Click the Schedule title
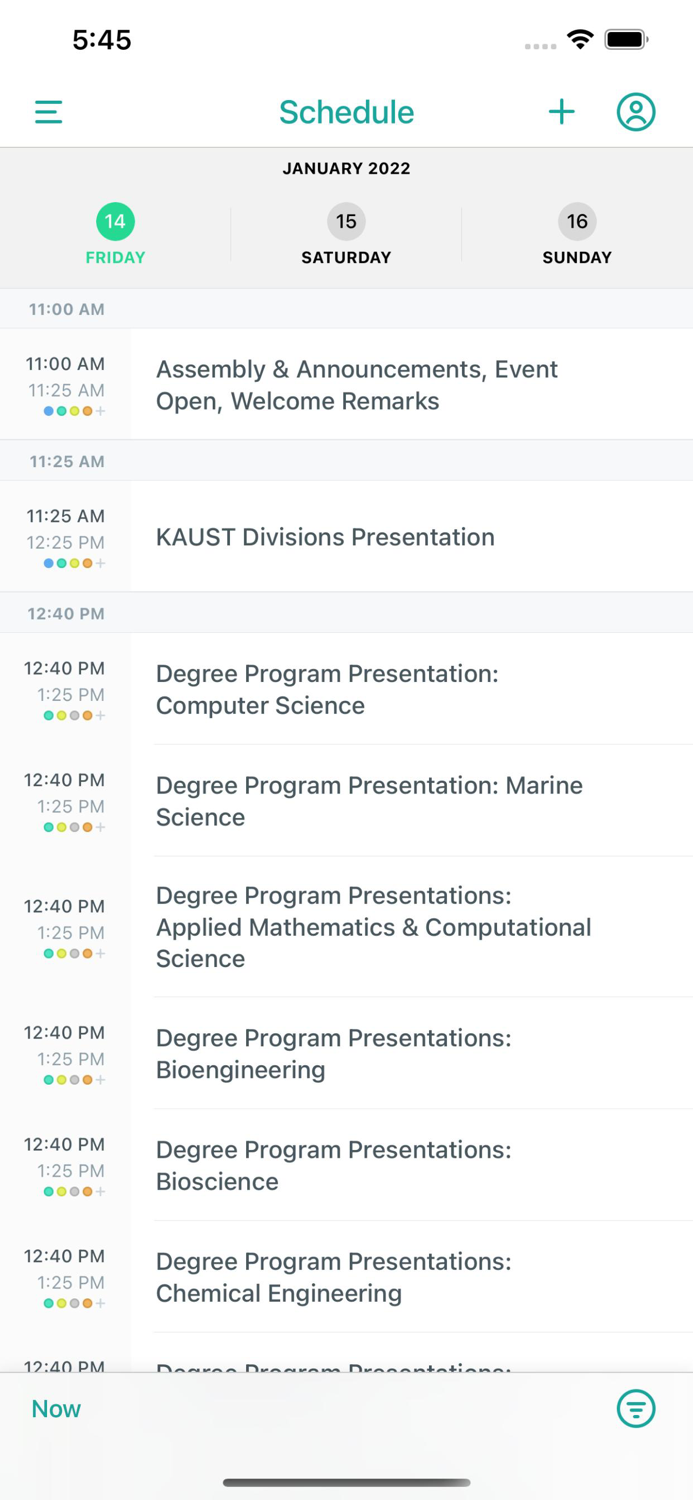 (346, 112)
